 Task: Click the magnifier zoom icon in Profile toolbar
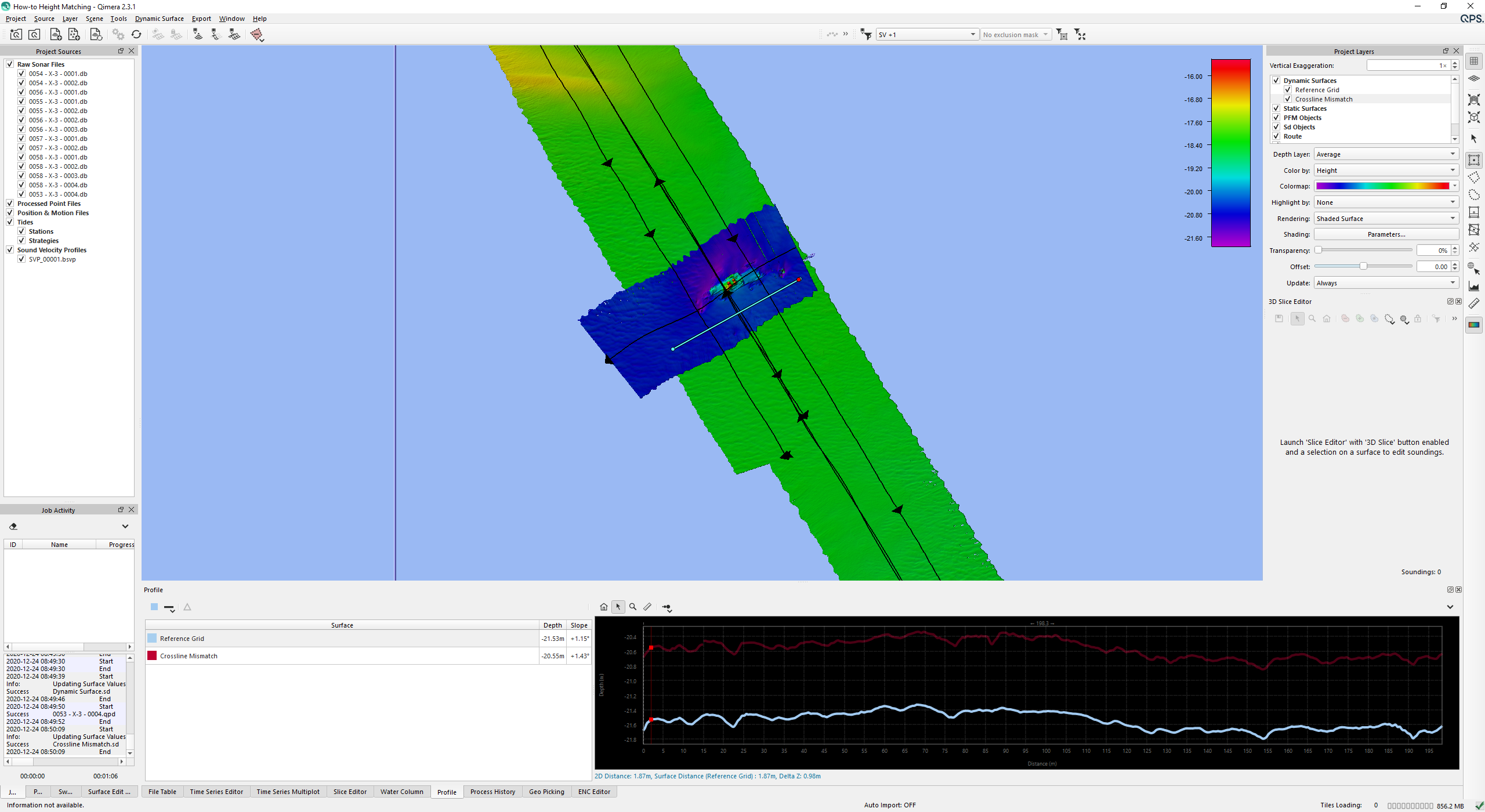click(633, 607)
